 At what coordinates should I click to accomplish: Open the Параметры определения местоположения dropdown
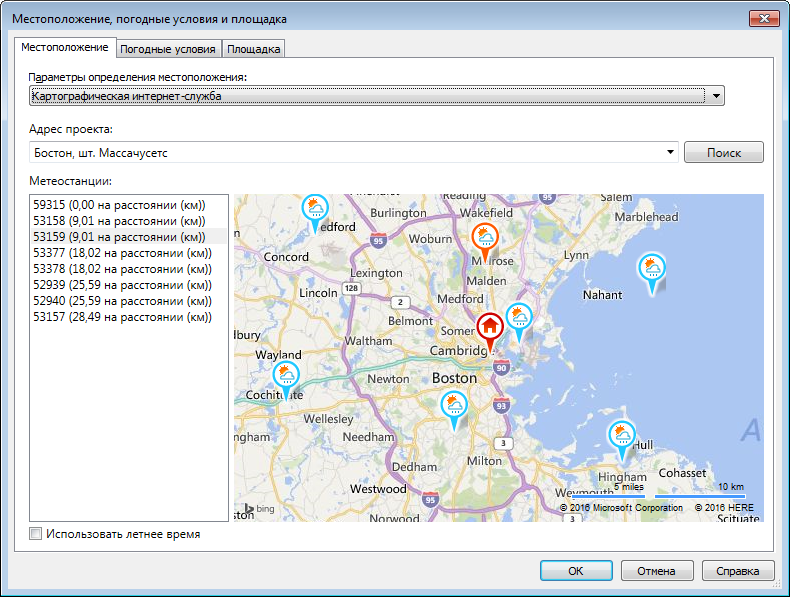click(376, 96)
